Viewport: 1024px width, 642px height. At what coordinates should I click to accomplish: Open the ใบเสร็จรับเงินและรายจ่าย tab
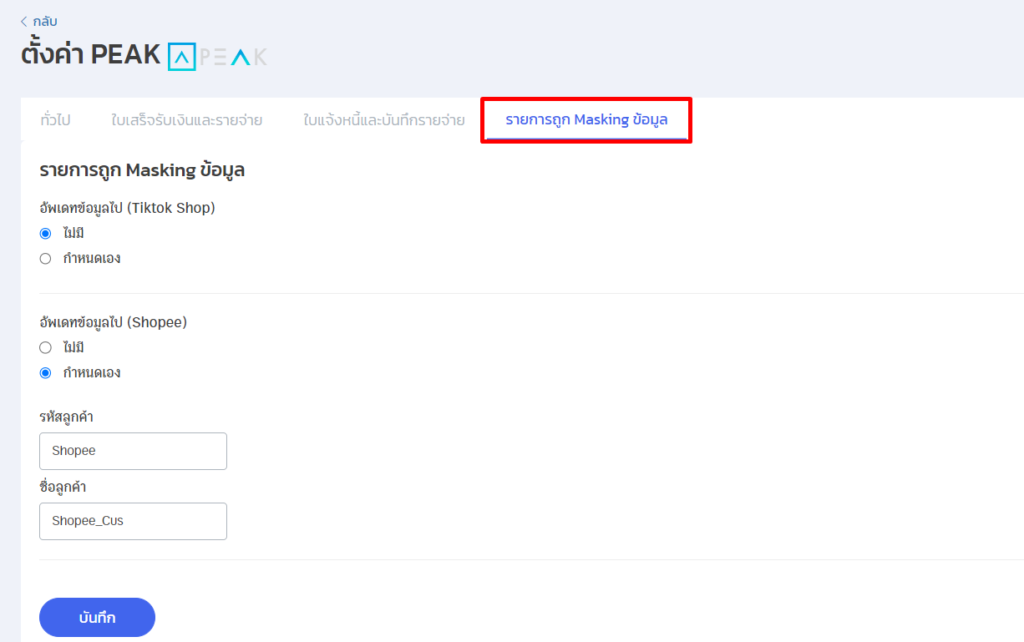tap(187, 121)
